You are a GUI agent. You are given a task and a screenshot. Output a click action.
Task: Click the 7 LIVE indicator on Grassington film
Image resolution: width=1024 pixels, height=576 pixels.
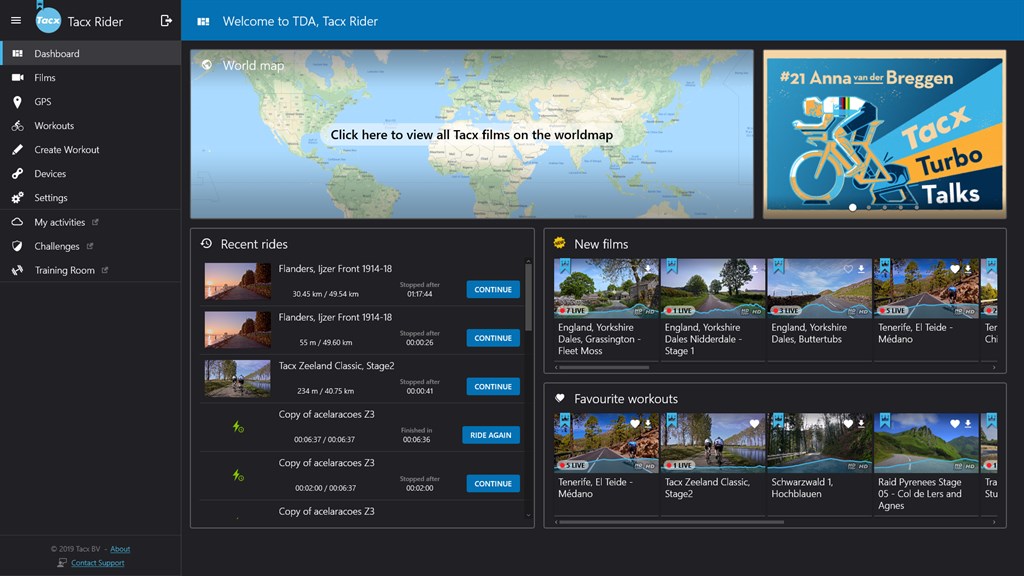pyautogui.click(x=572, y=311)
